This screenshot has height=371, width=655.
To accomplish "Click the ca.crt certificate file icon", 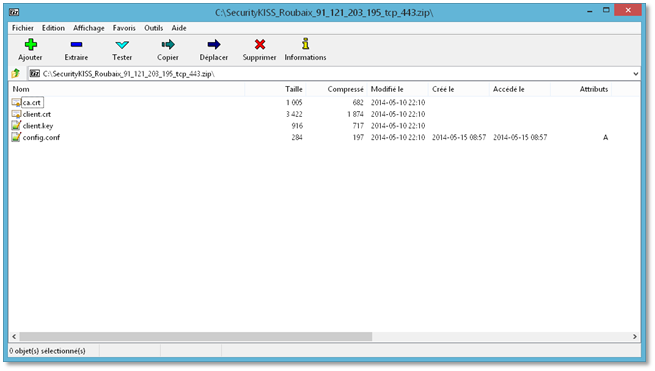I will pos(16,102).
